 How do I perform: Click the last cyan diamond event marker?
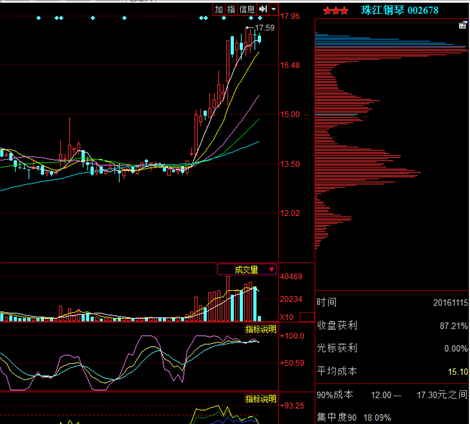click(260, 18)
